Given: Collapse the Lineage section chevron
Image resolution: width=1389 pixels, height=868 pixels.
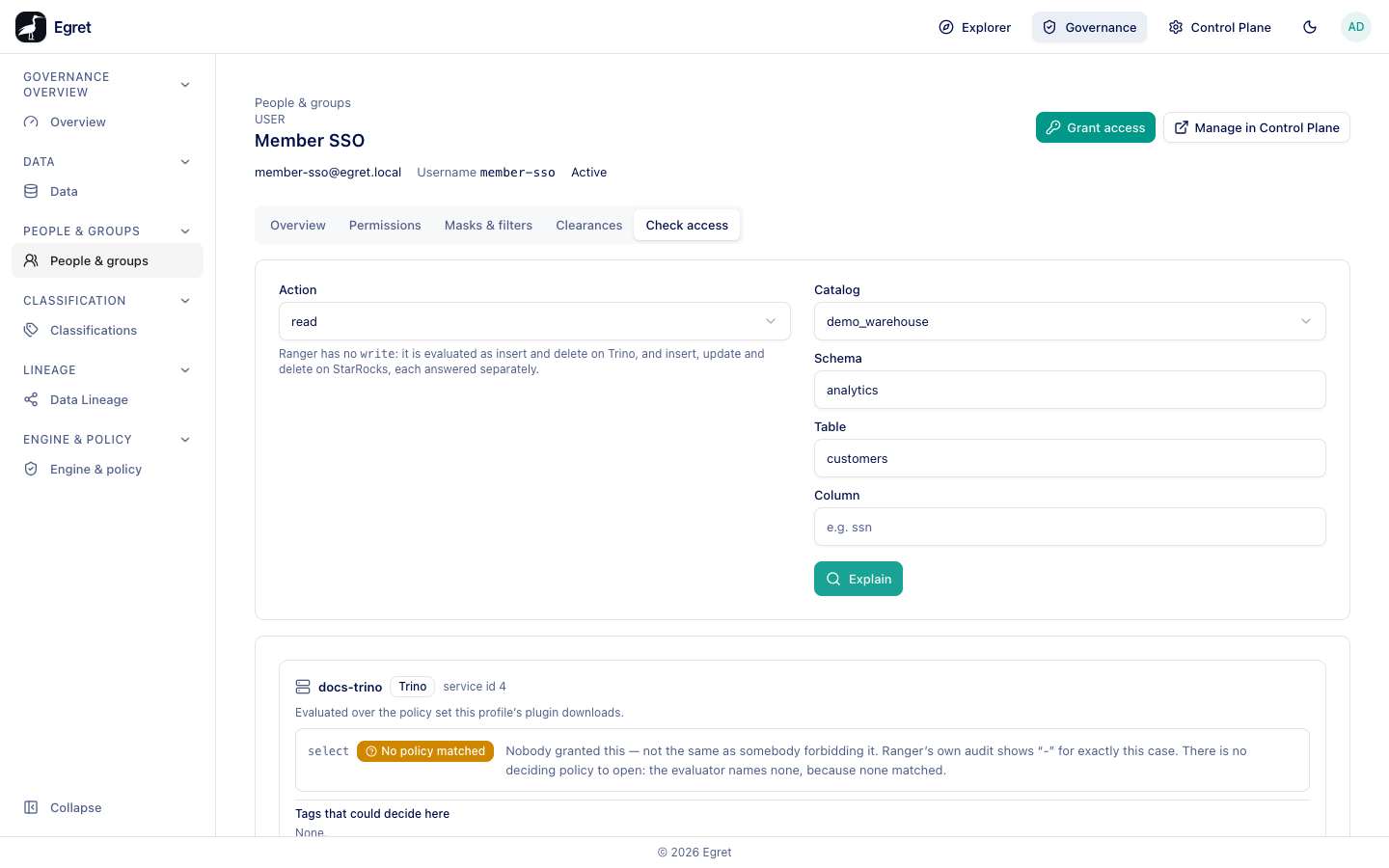Looking at the screenshot, I should pyautogui.click(x=185, y=370).
